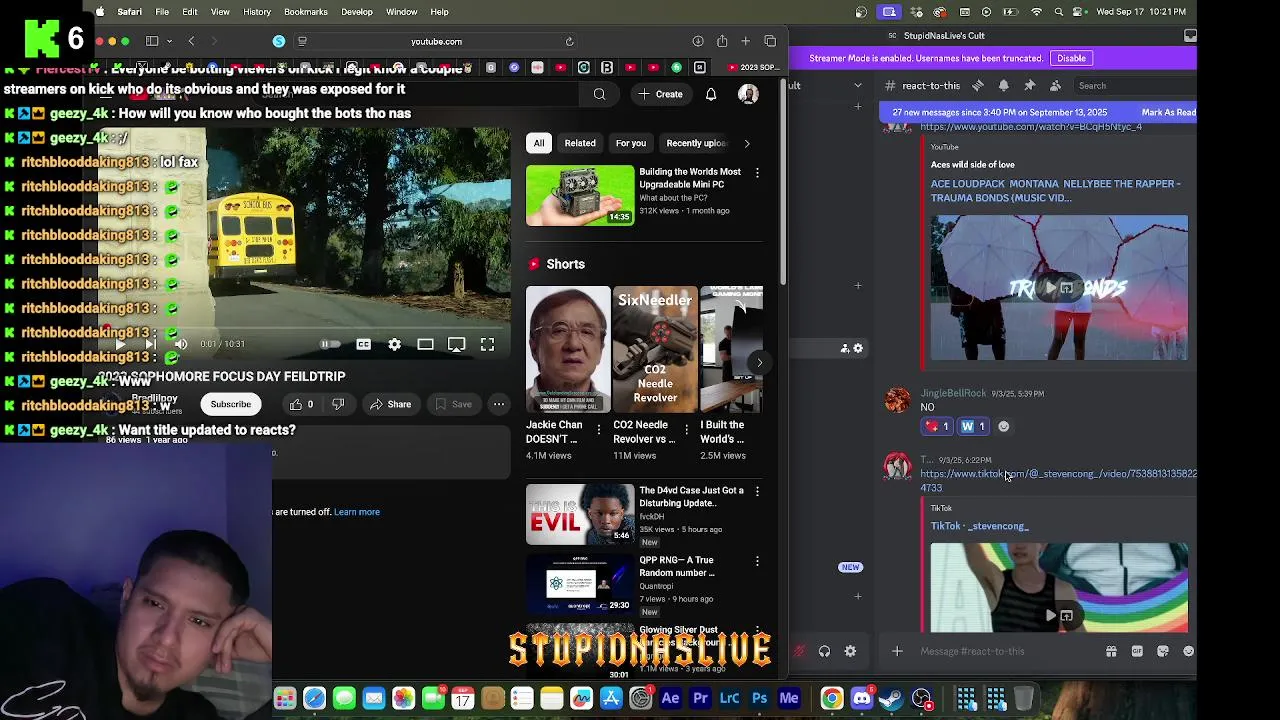Open YouTube notifications bell

tap(711, 94)
